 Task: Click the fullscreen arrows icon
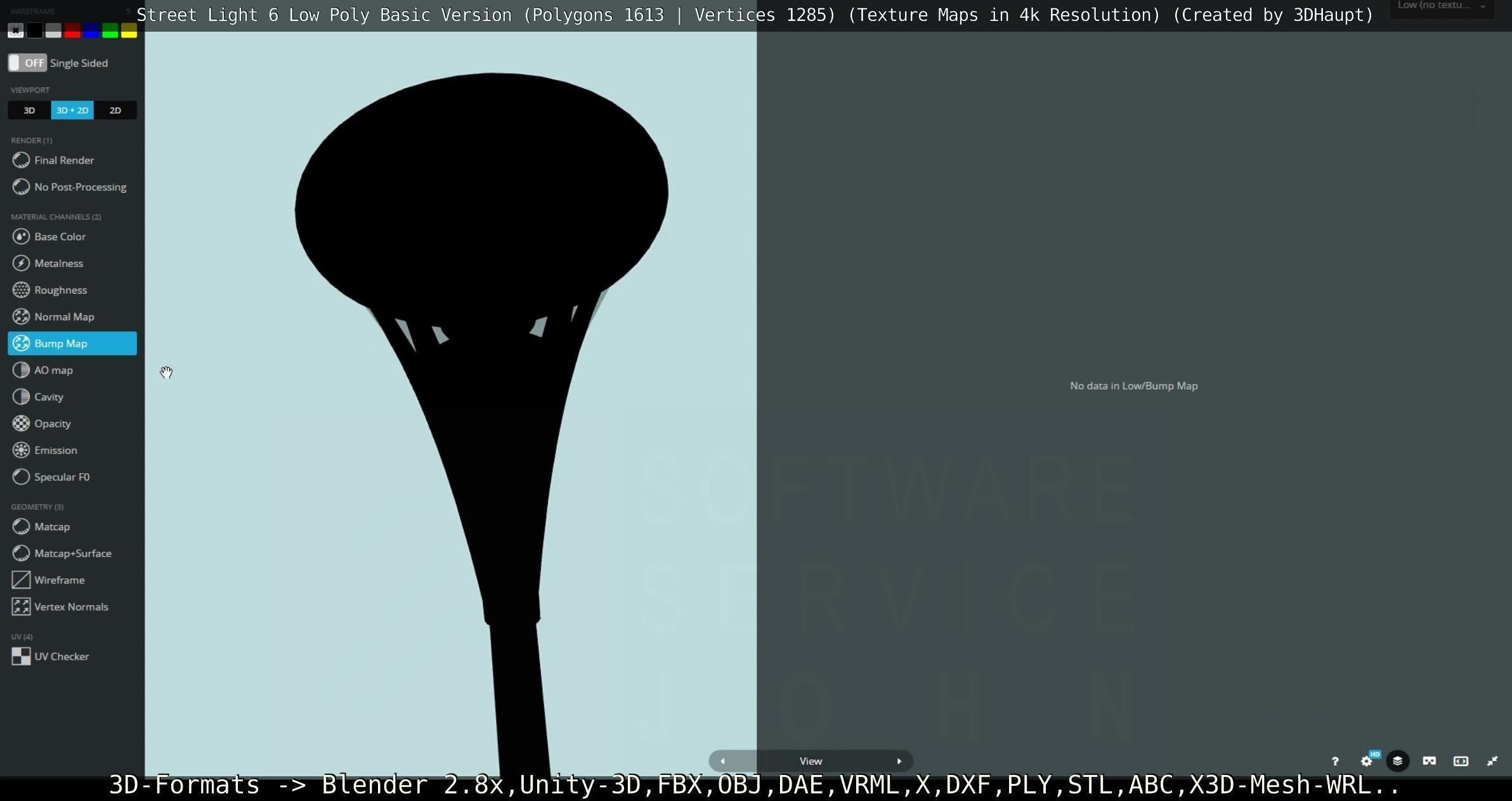[1492, 761]
